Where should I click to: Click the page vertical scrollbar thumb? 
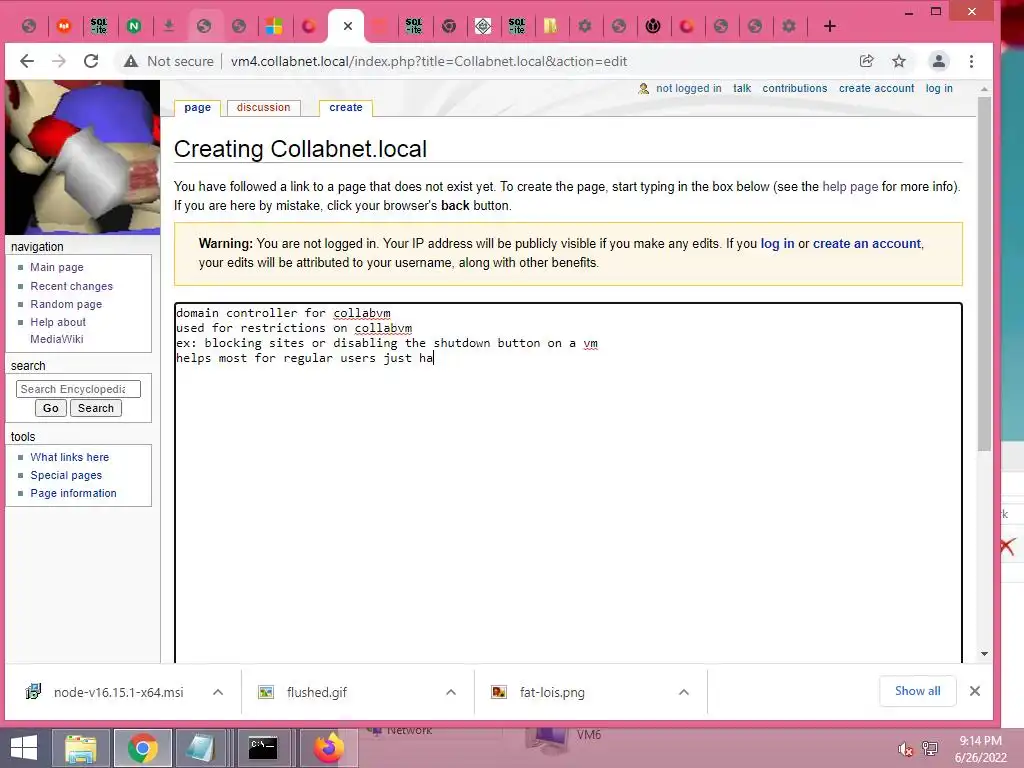click(984, 274)
